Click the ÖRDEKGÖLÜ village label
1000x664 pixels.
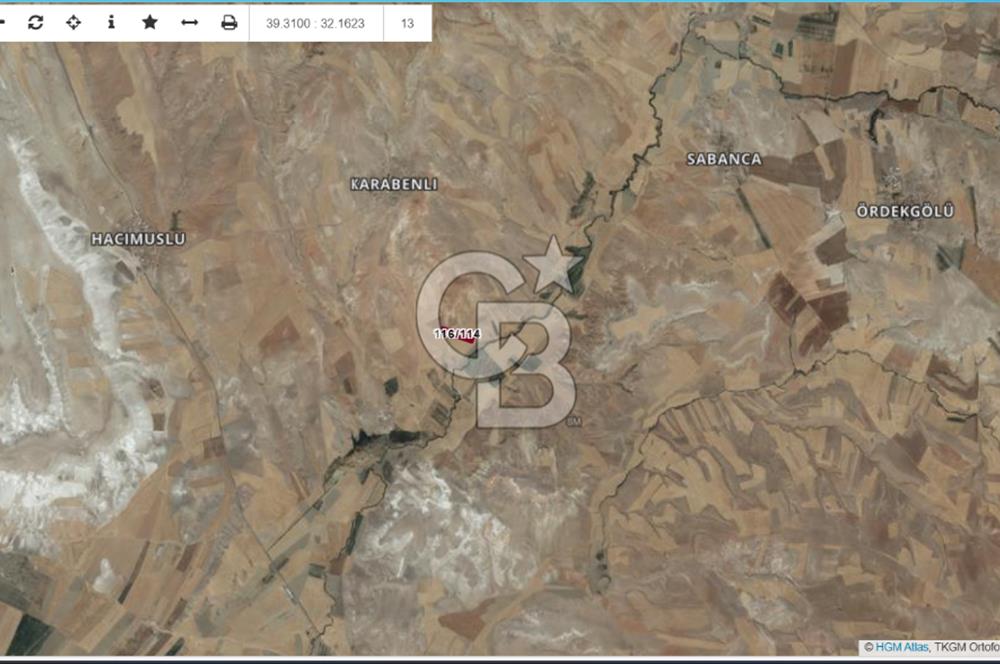click(x=905, y=211)
